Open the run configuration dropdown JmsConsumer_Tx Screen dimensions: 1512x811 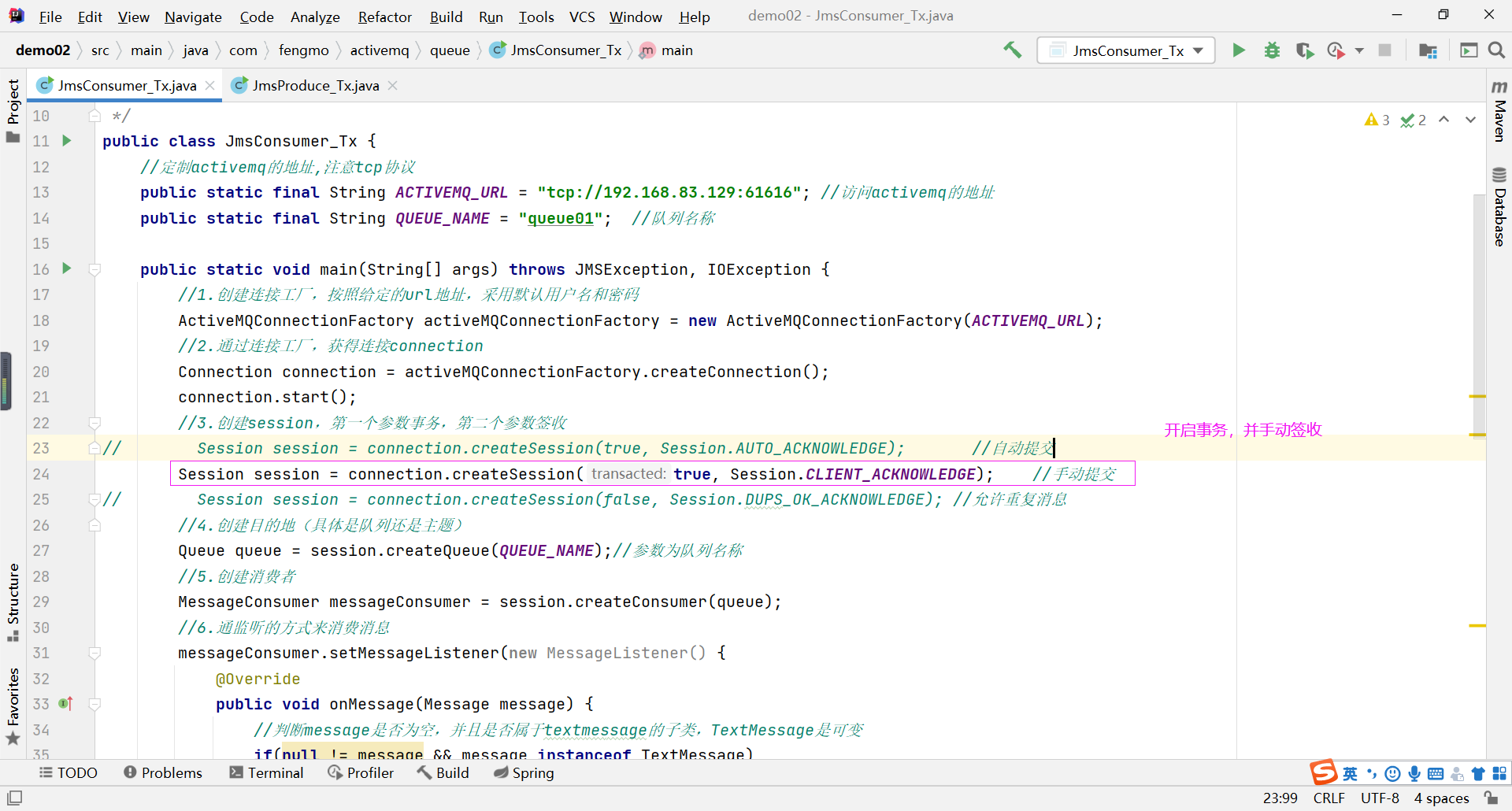(x=1126, y=50)
